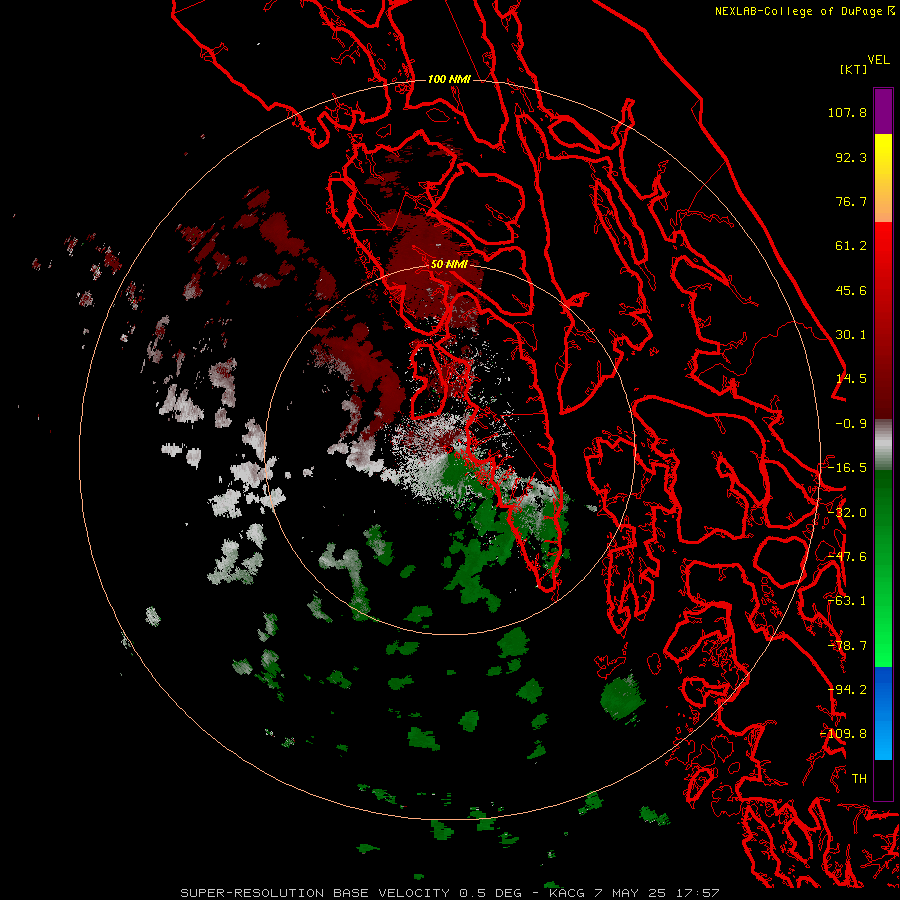Click the 100 NMI range ring label
900x900 pixels.
coord(449,79)
